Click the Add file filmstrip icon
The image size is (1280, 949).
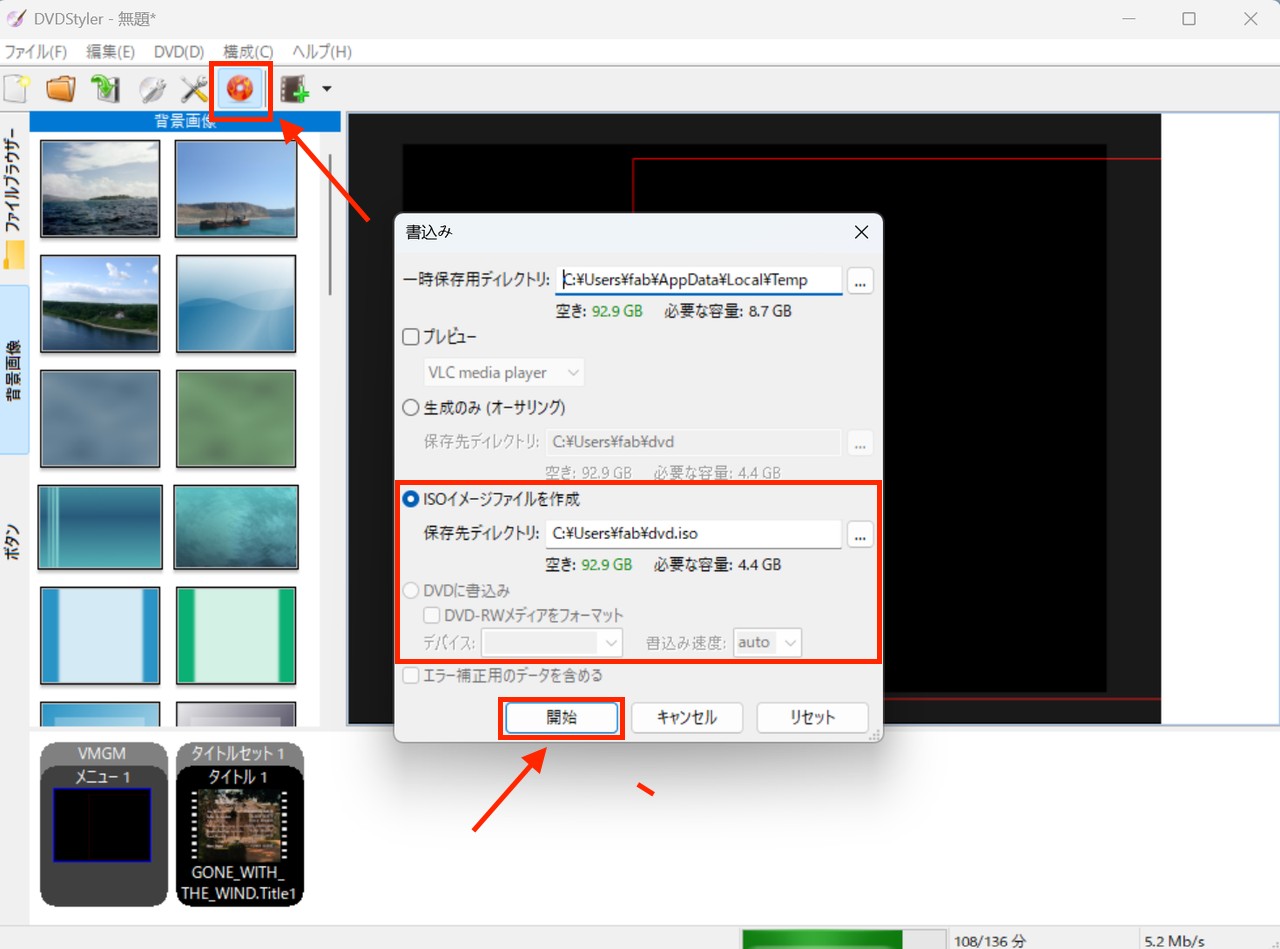295,90
